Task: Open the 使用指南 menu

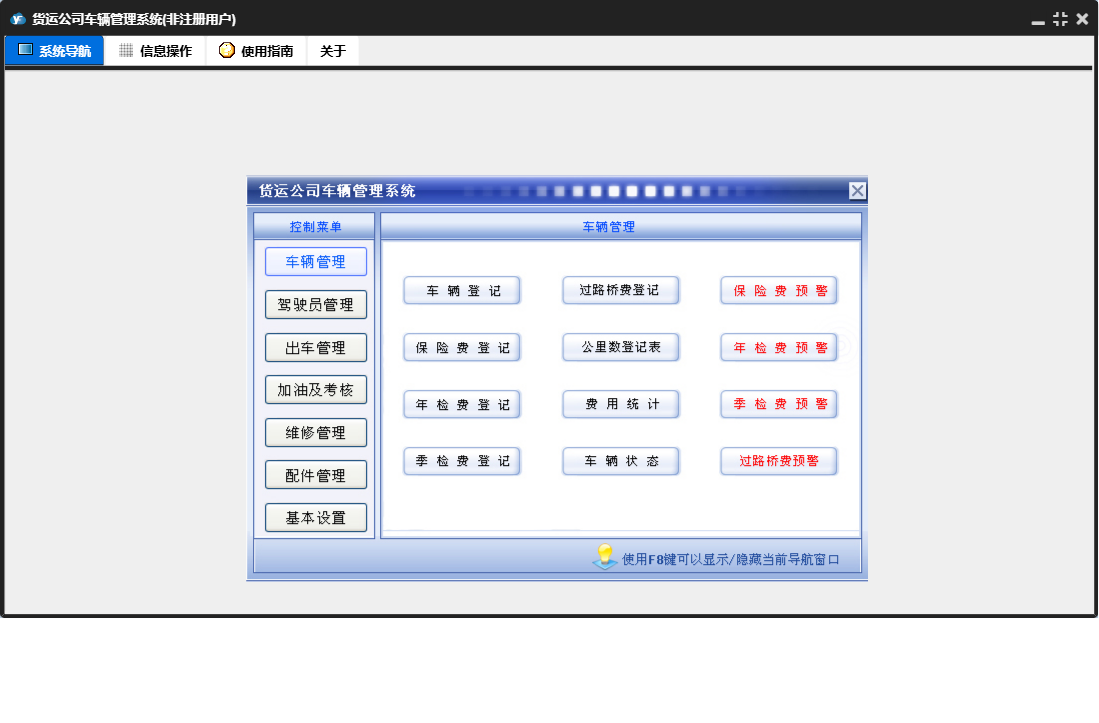Action: (x=257, y=50)
